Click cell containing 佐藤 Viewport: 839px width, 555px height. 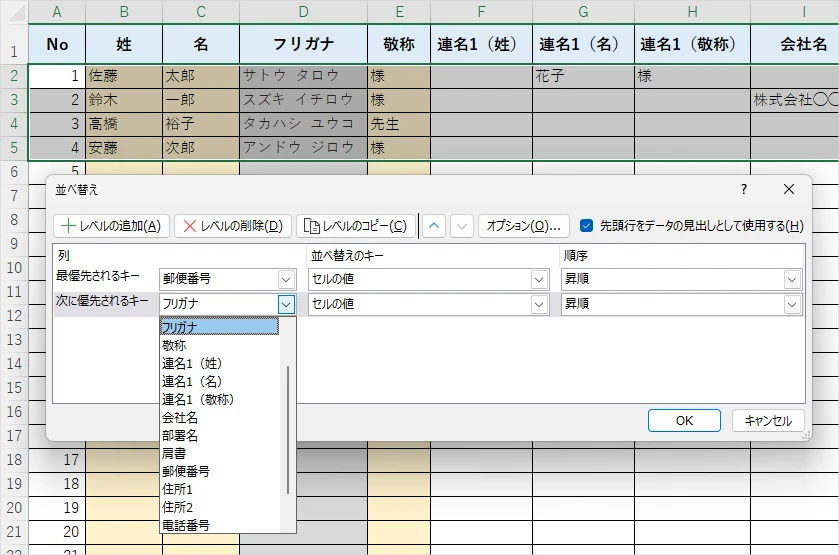124,76
